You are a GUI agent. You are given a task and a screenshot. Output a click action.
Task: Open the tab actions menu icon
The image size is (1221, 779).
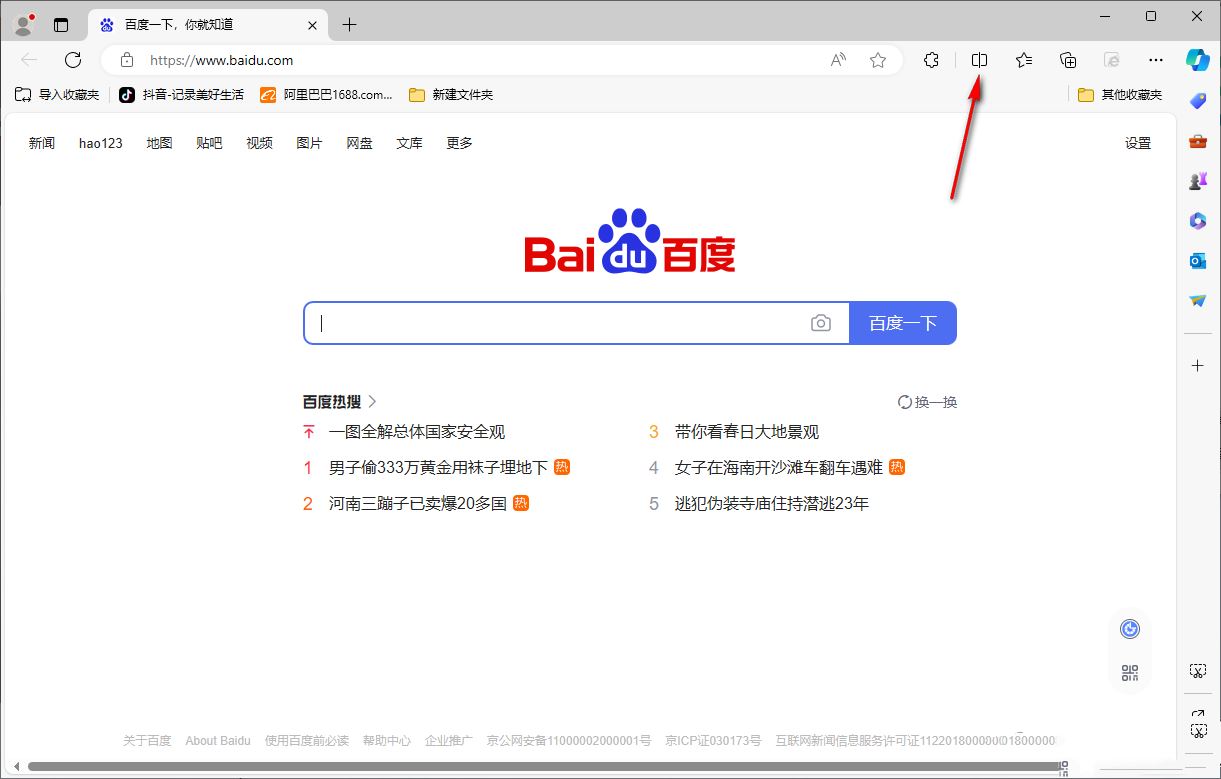click(x=61, y=25)
